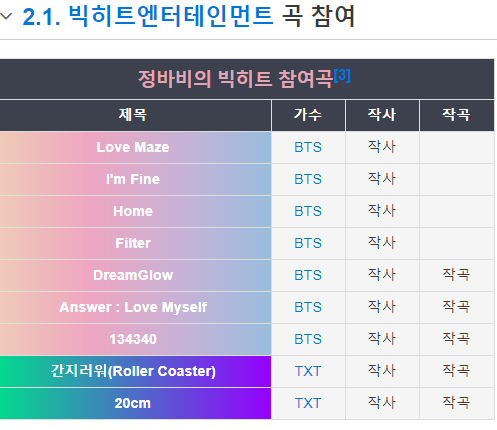
Task: Select the 간지러워(Roller Coaster) title cell
Action: coord(135,371)
